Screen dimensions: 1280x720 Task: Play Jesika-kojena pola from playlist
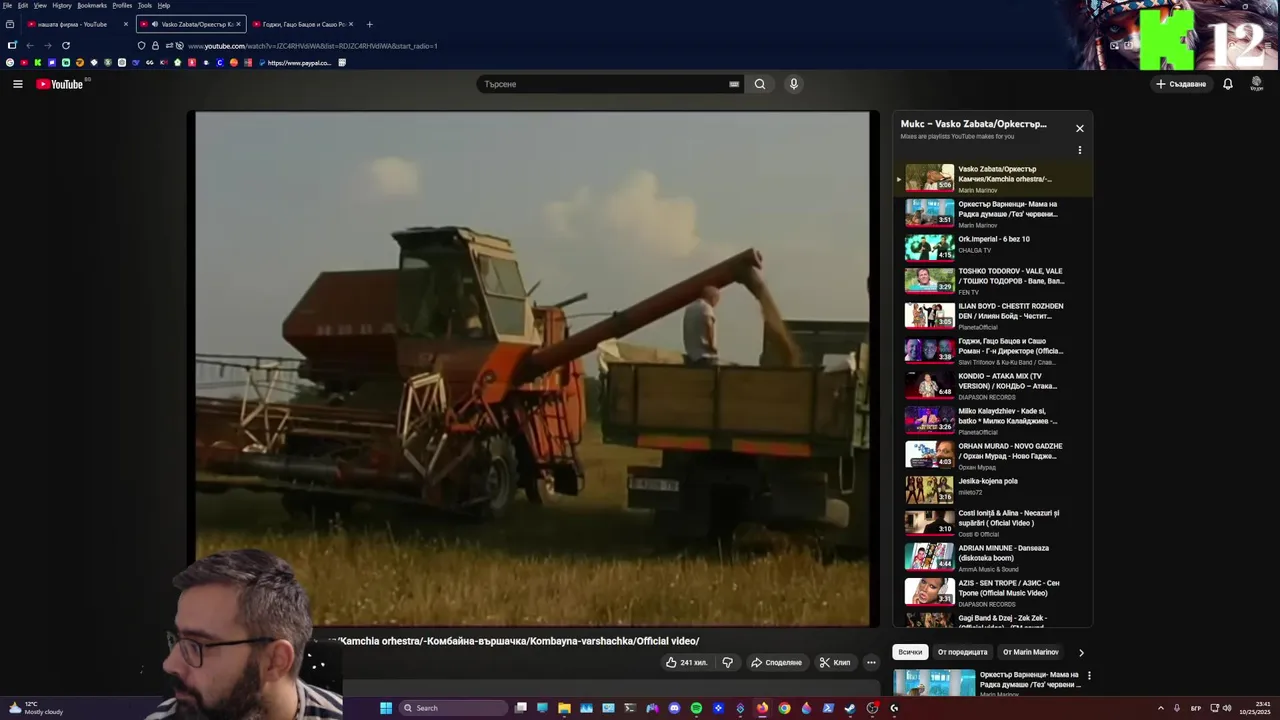(x=994, y=489)
